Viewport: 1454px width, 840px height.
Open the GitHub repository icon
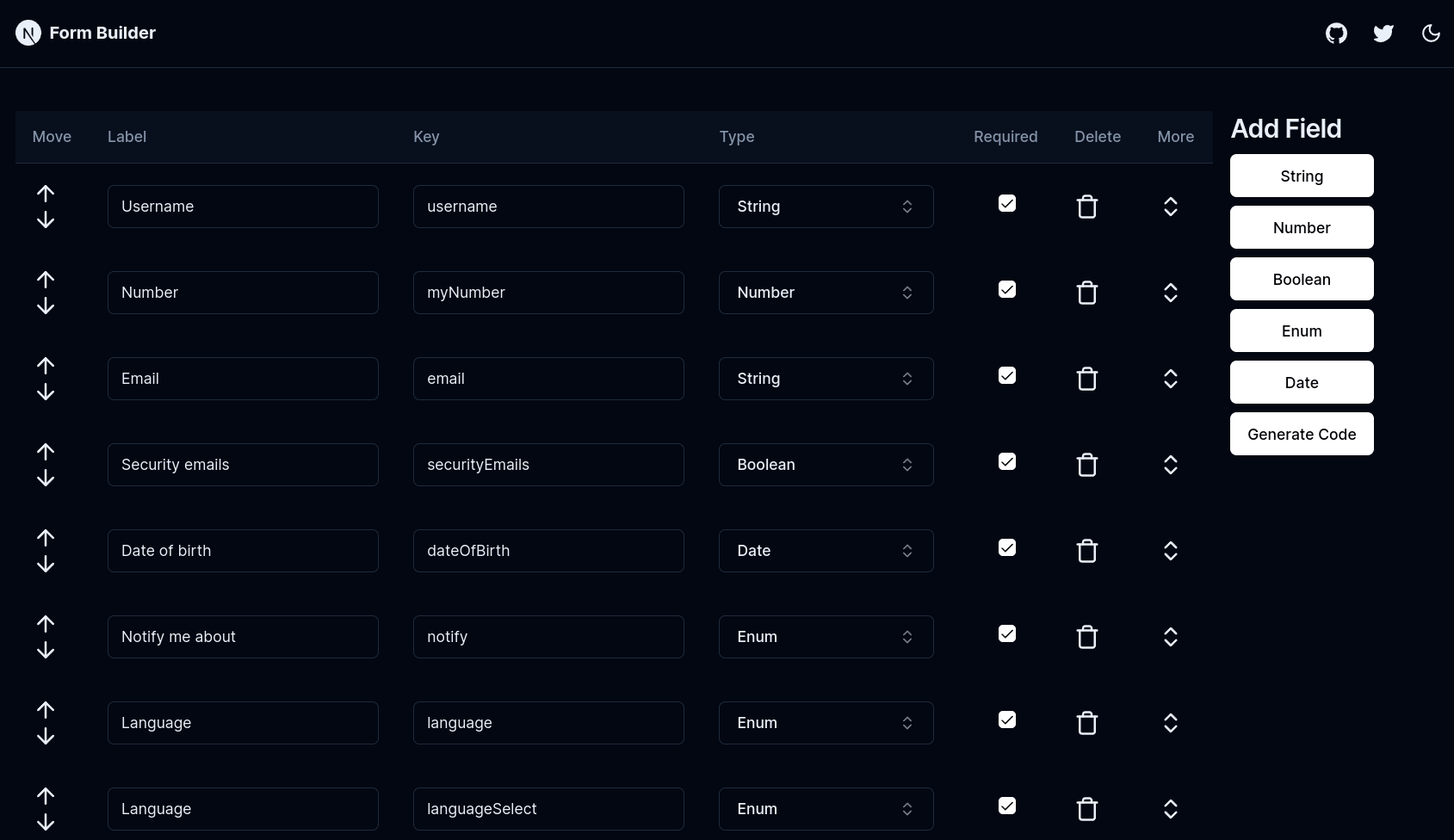point(1336,33)
